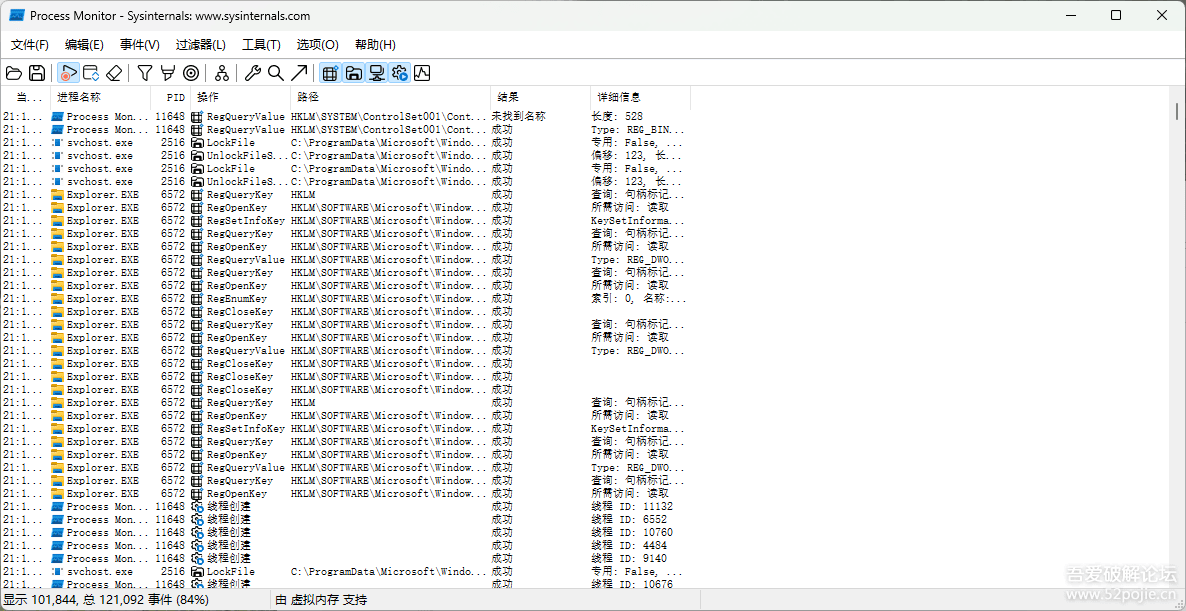This screenshot has height=611, width=1186.
Task: Select the 长度: 528 detail cell
Action: [617, 116]
